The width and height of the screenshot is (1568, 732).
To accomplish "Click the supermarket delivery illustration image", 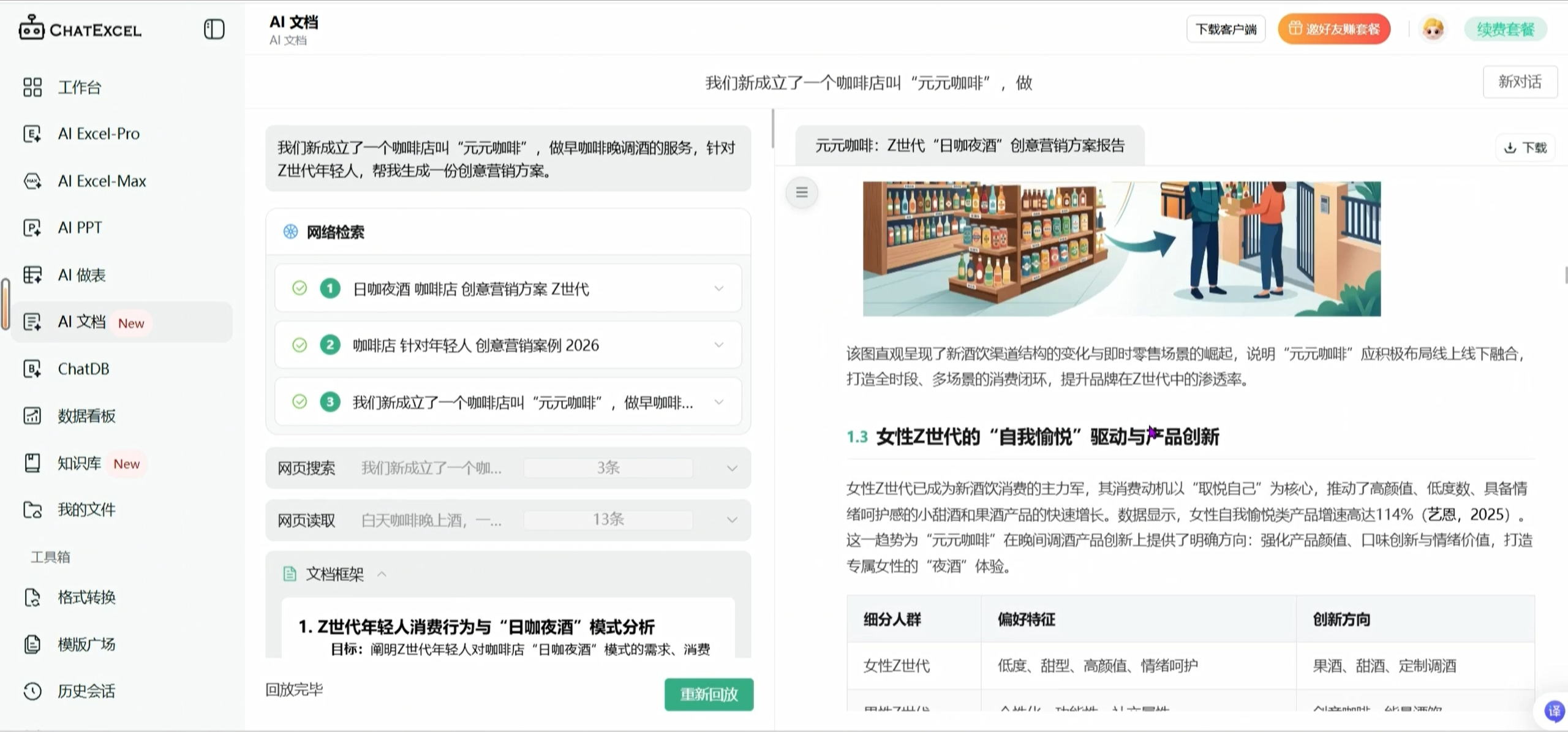I will [x=1121, y=249].
